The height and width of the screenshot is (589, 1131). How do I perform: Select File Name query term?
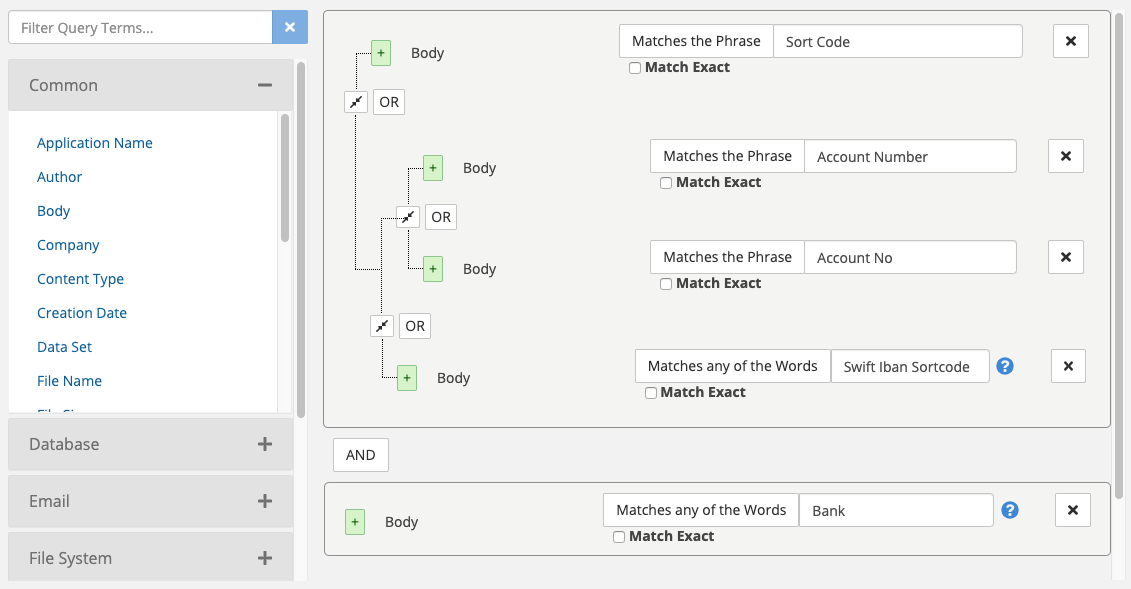tap(69, 381)
